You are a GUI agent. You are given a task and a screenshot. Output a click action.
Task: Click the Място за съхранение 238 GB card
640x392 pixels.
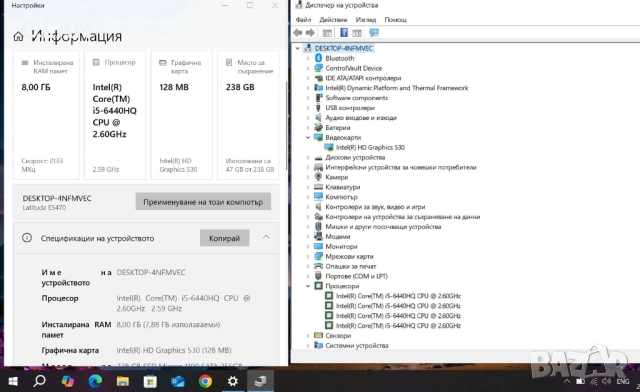[249, 115]
